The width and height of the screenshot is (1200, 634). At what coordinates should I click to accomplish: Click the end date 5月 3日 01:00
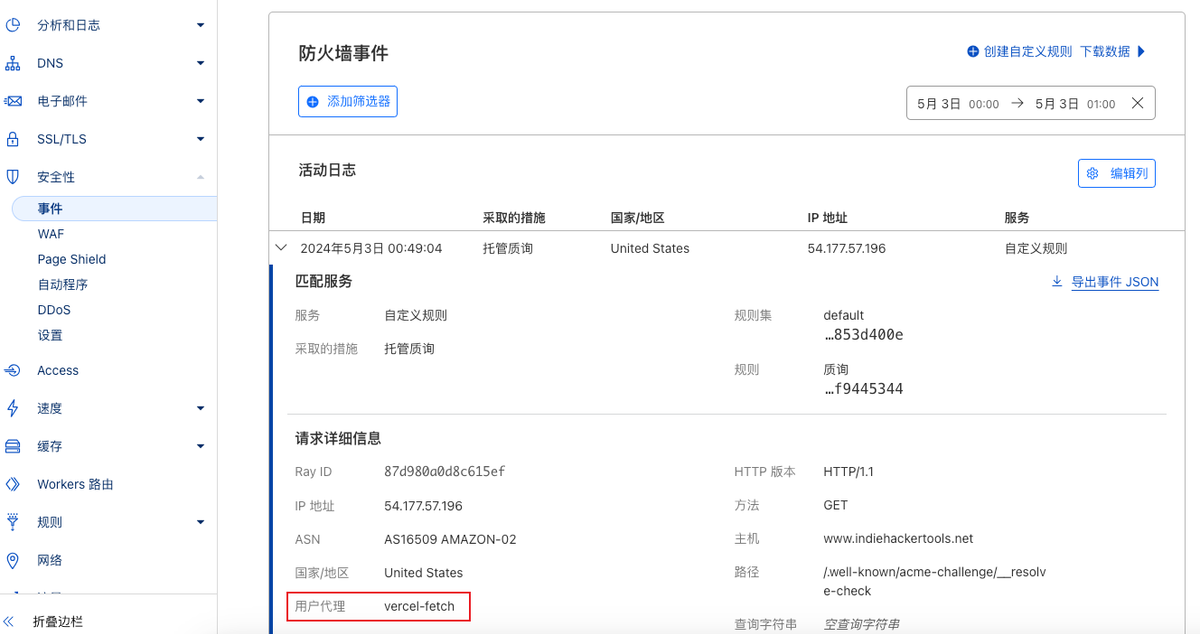(x=1075, y=103)
